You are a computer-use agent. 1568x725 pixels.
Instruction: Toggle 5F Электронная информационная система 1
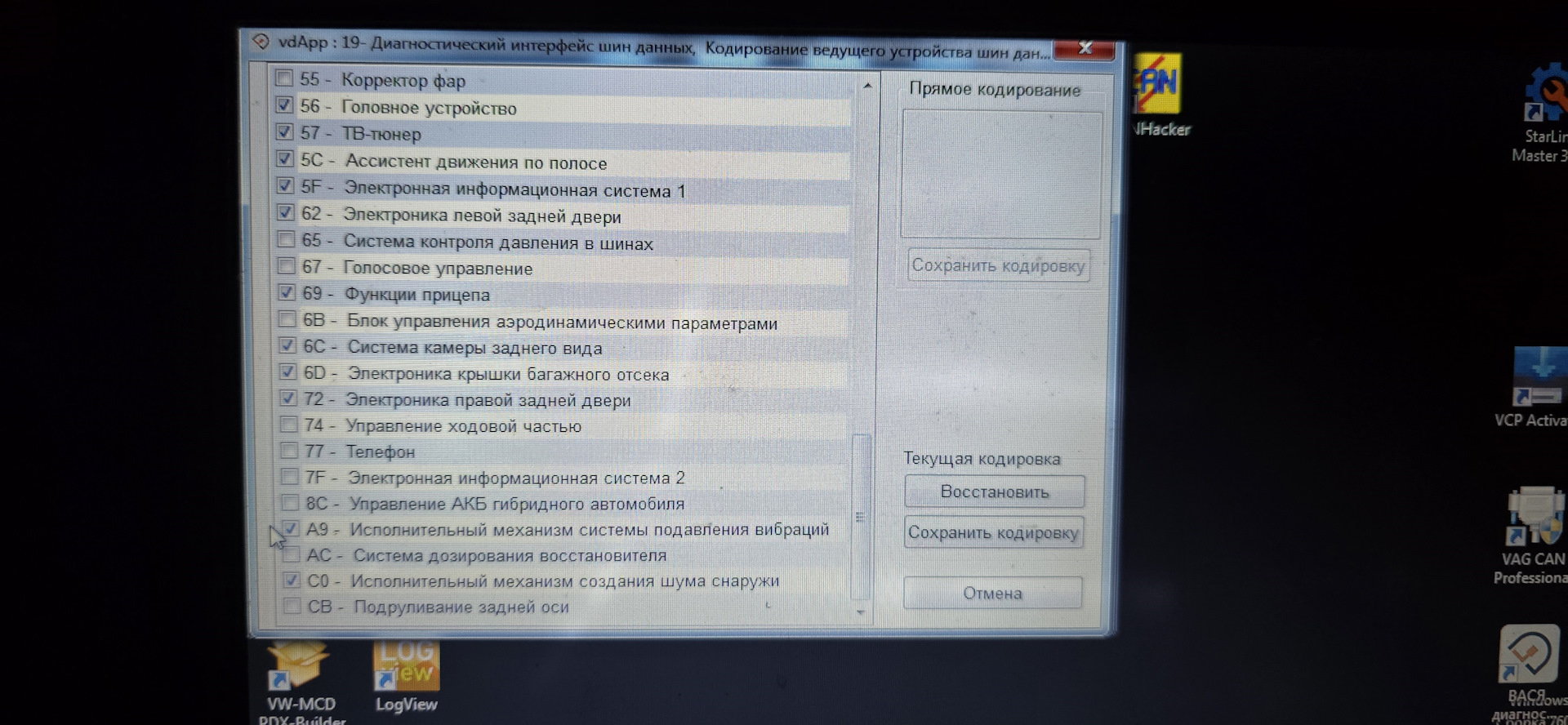pos(285,185)
